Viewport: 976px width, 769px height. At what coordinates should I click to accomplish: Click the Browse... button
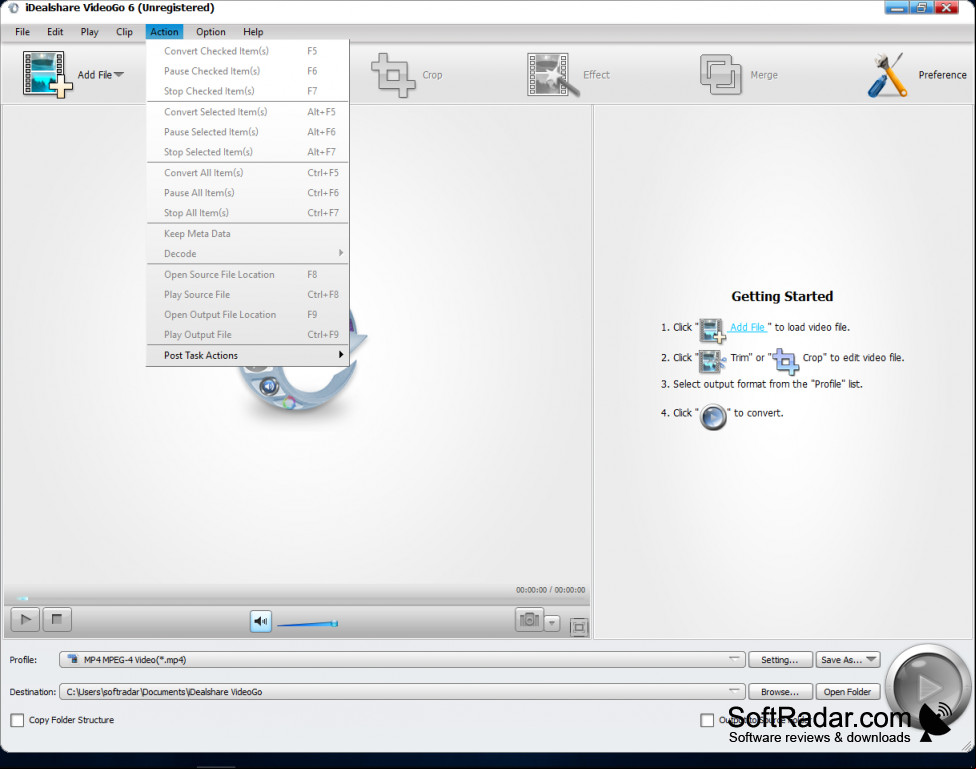(x=780, y=692)
